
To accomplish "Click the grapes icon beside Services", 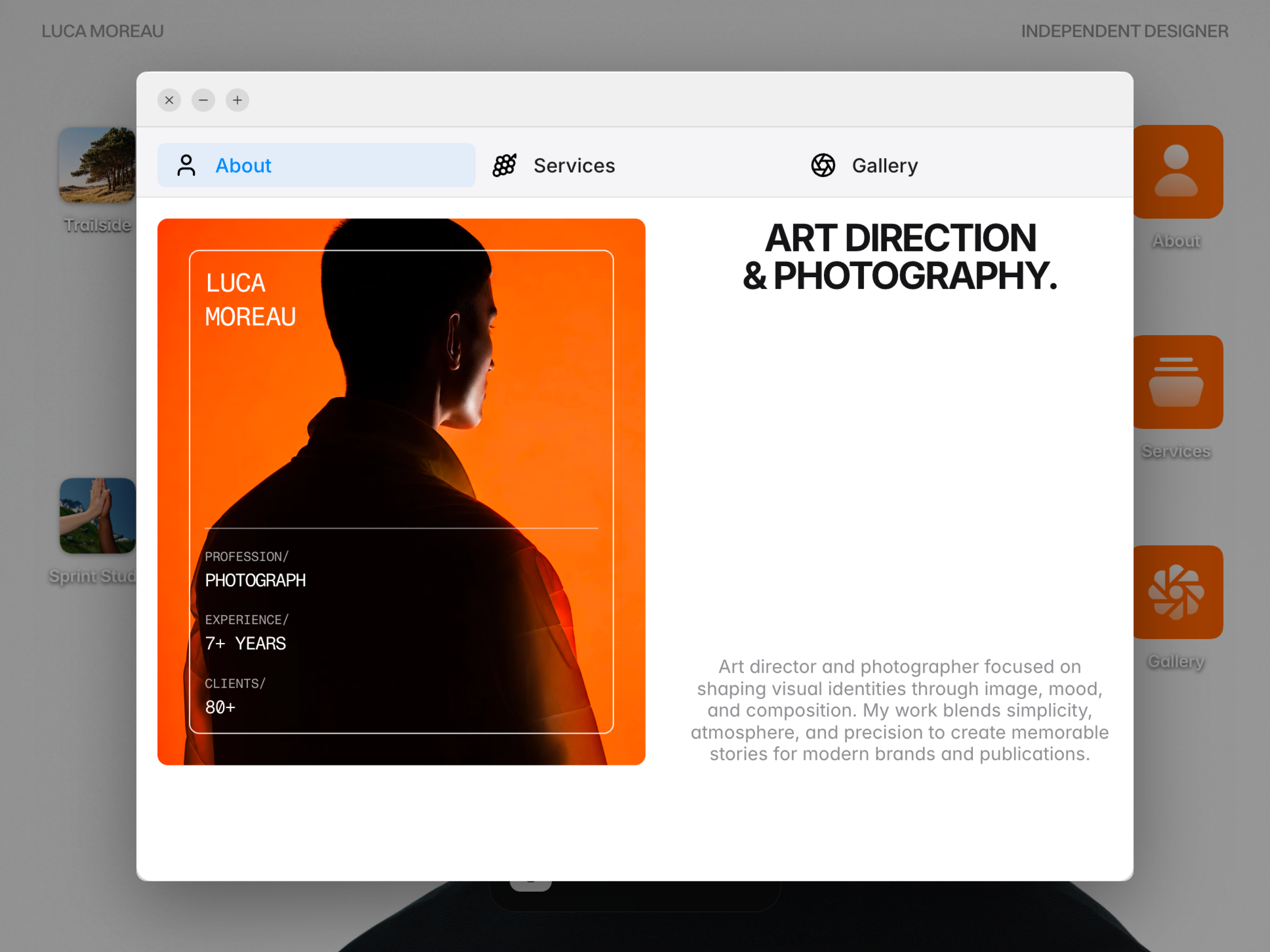I will pos(505,165).
